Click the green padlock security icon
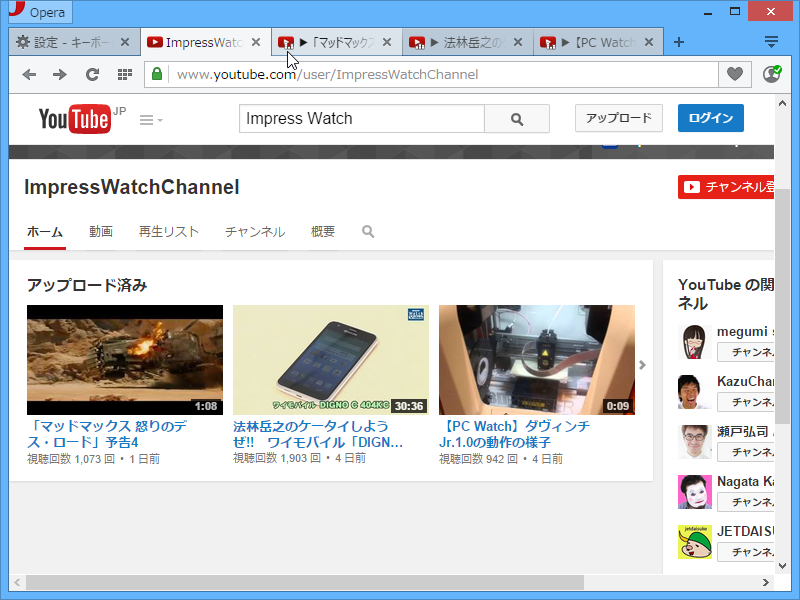This screenshot has height=600, width=800. (157, 74)
